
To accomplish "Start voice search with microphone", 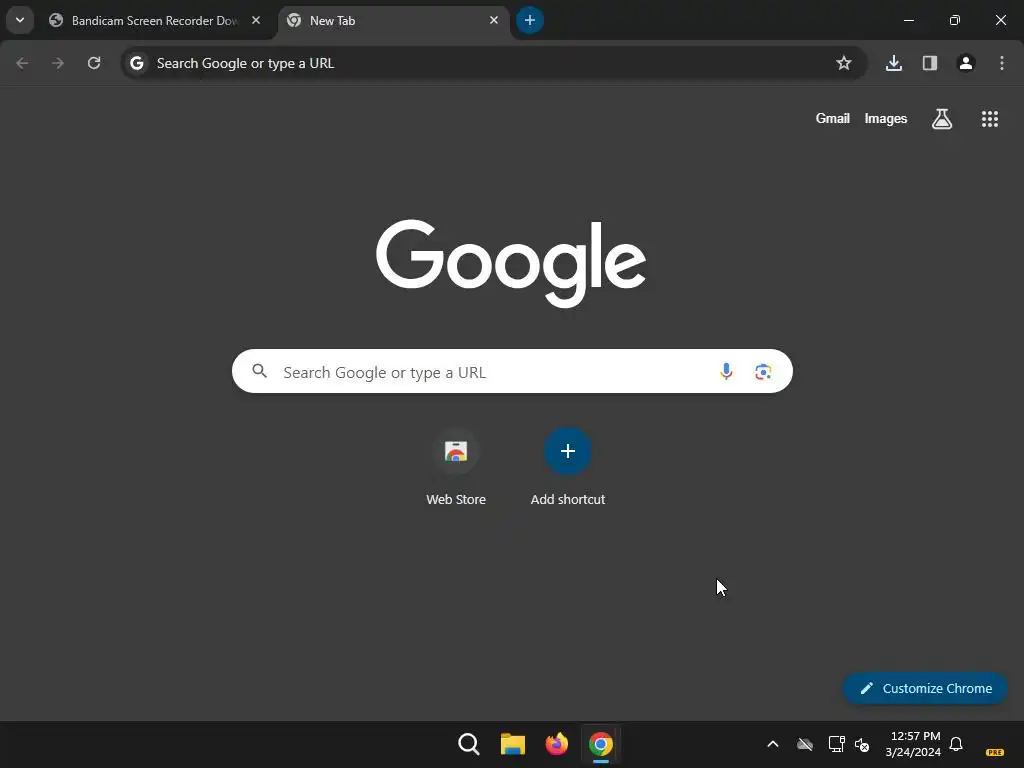I will pos(726,372).
